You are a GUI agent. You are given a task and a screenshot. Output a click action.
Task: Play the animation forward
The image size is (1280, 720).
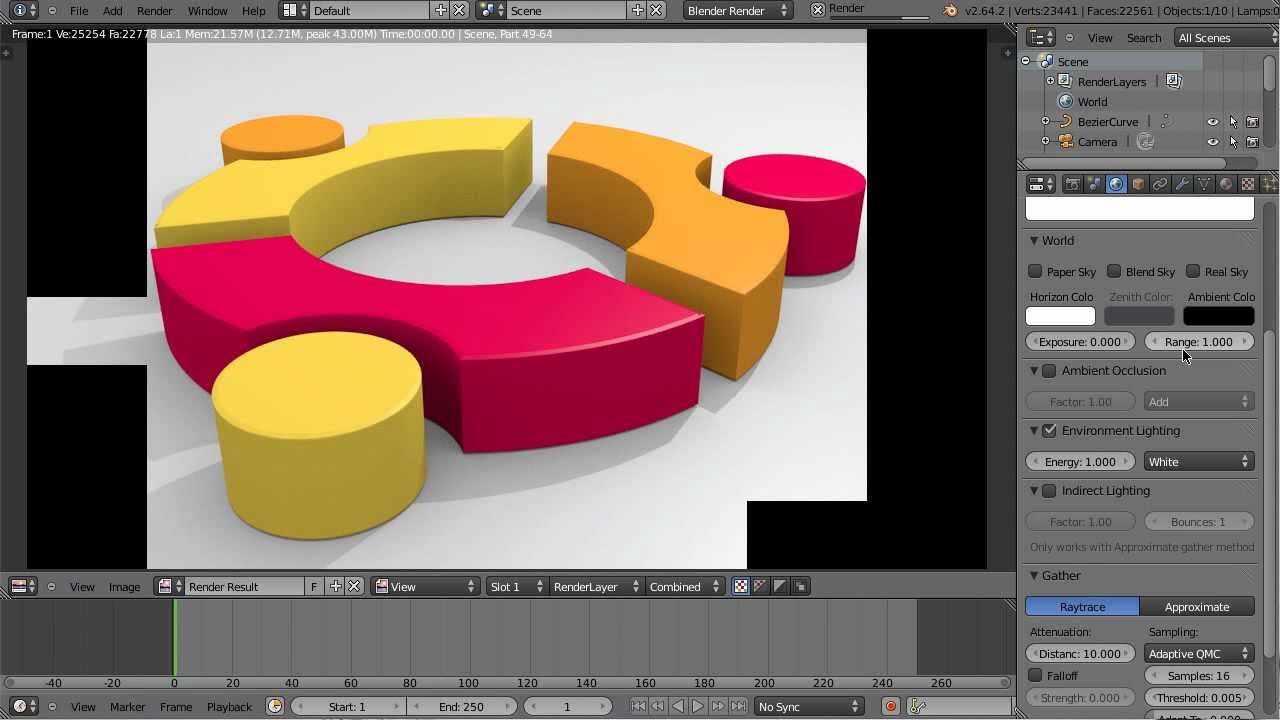click(698, 706)
